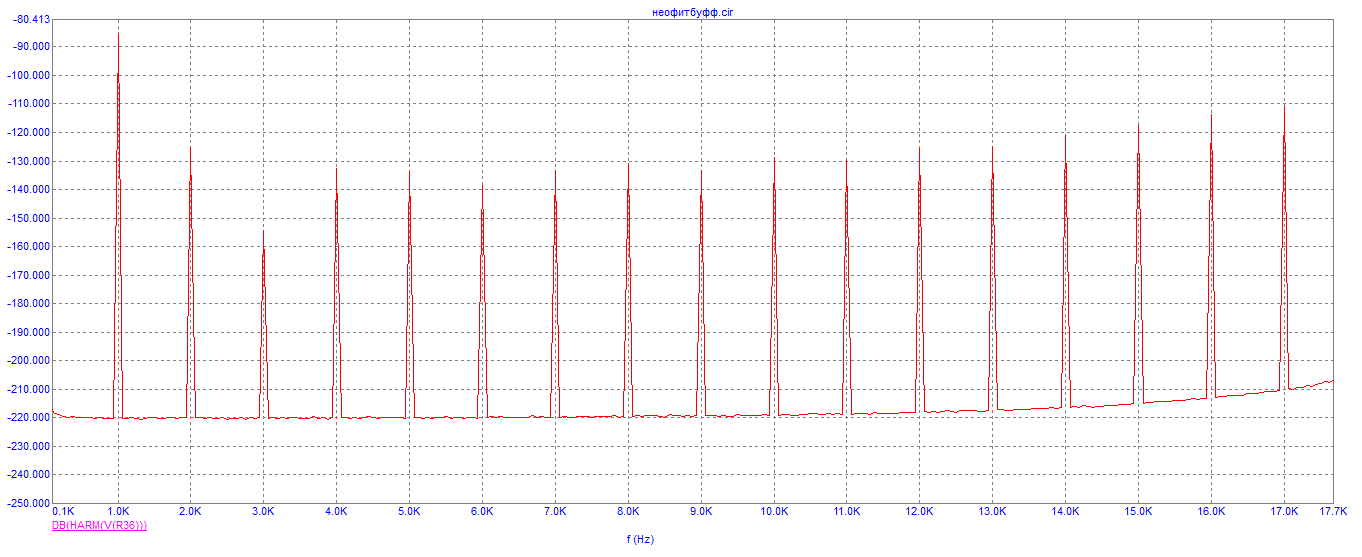Click the f (Hz) axis title

point(640,539)
